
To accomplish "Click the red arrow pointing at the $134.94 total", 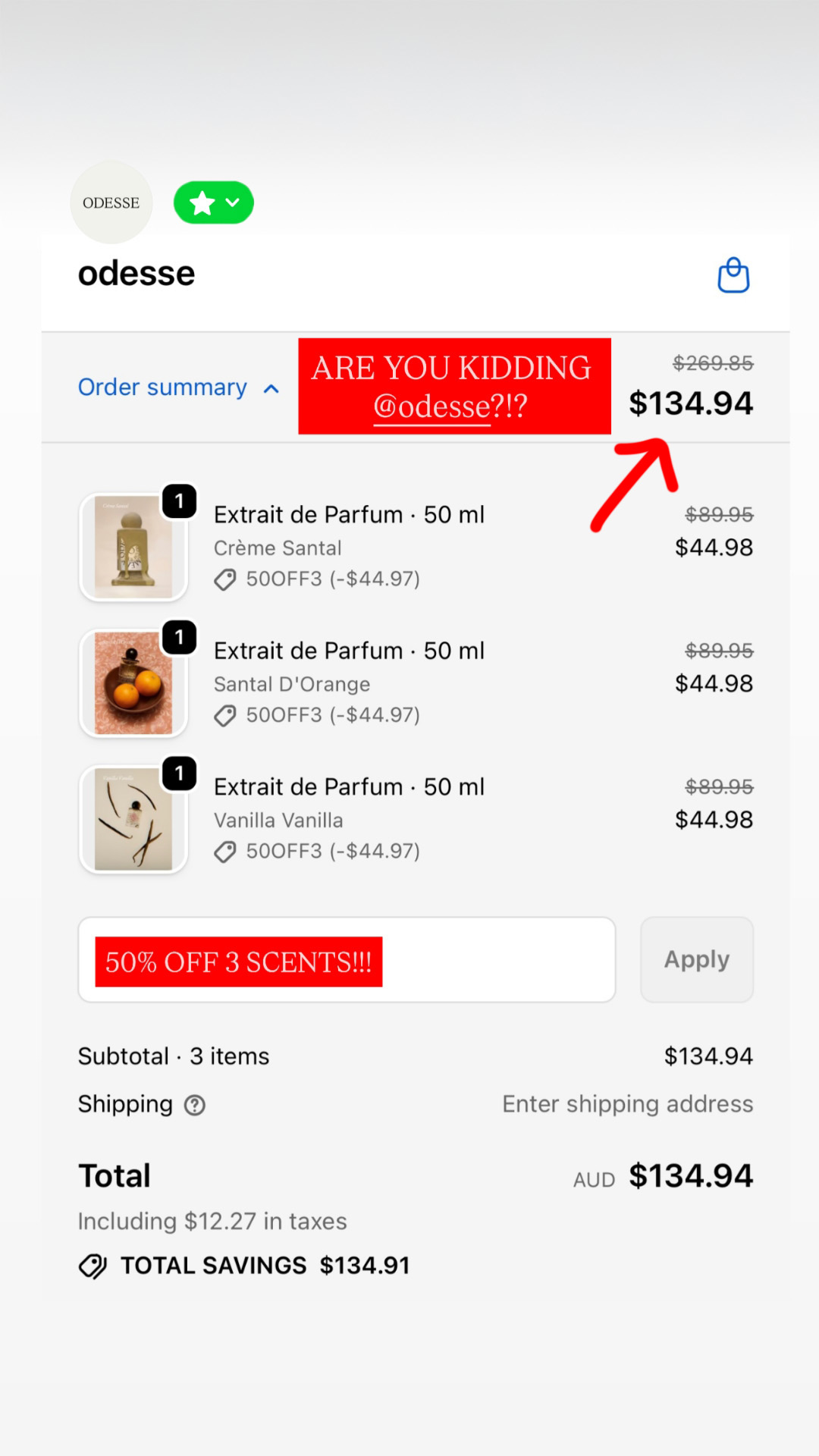I will pos(634,484).
